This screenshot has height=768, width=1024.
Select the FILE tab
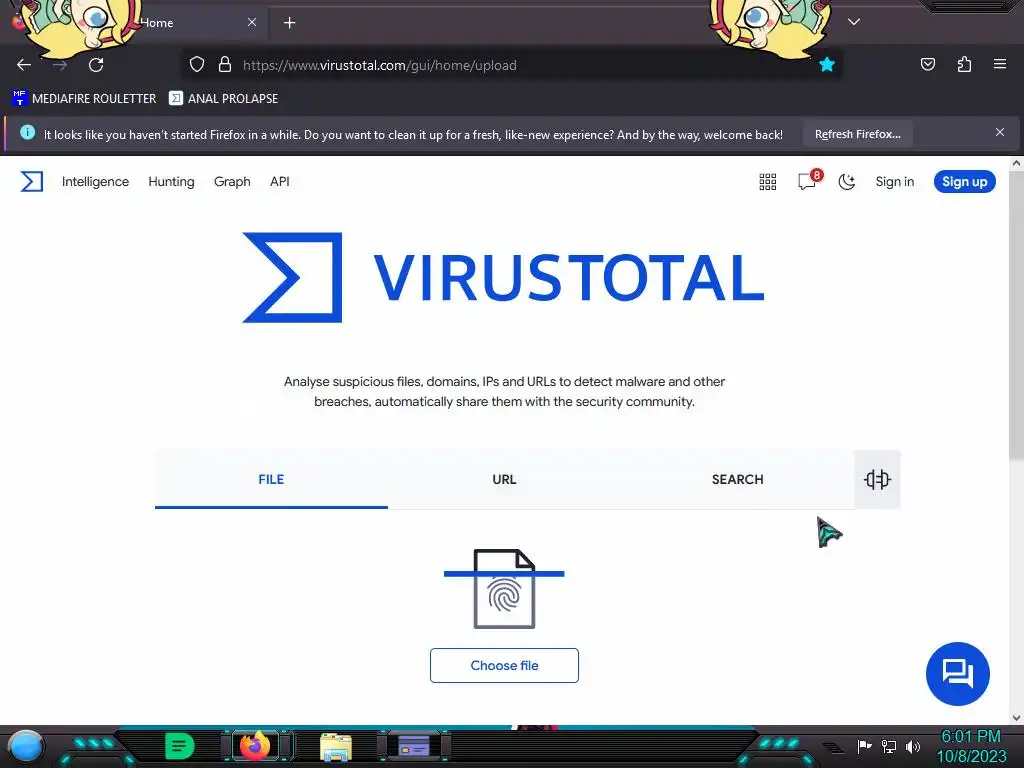tap(271, 479)
